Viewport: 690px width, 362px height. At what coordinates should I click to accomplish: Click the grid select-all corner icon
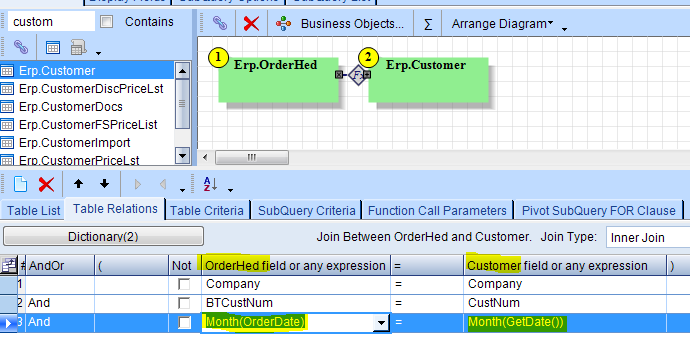pyautogui.click(x=8, y=265)
